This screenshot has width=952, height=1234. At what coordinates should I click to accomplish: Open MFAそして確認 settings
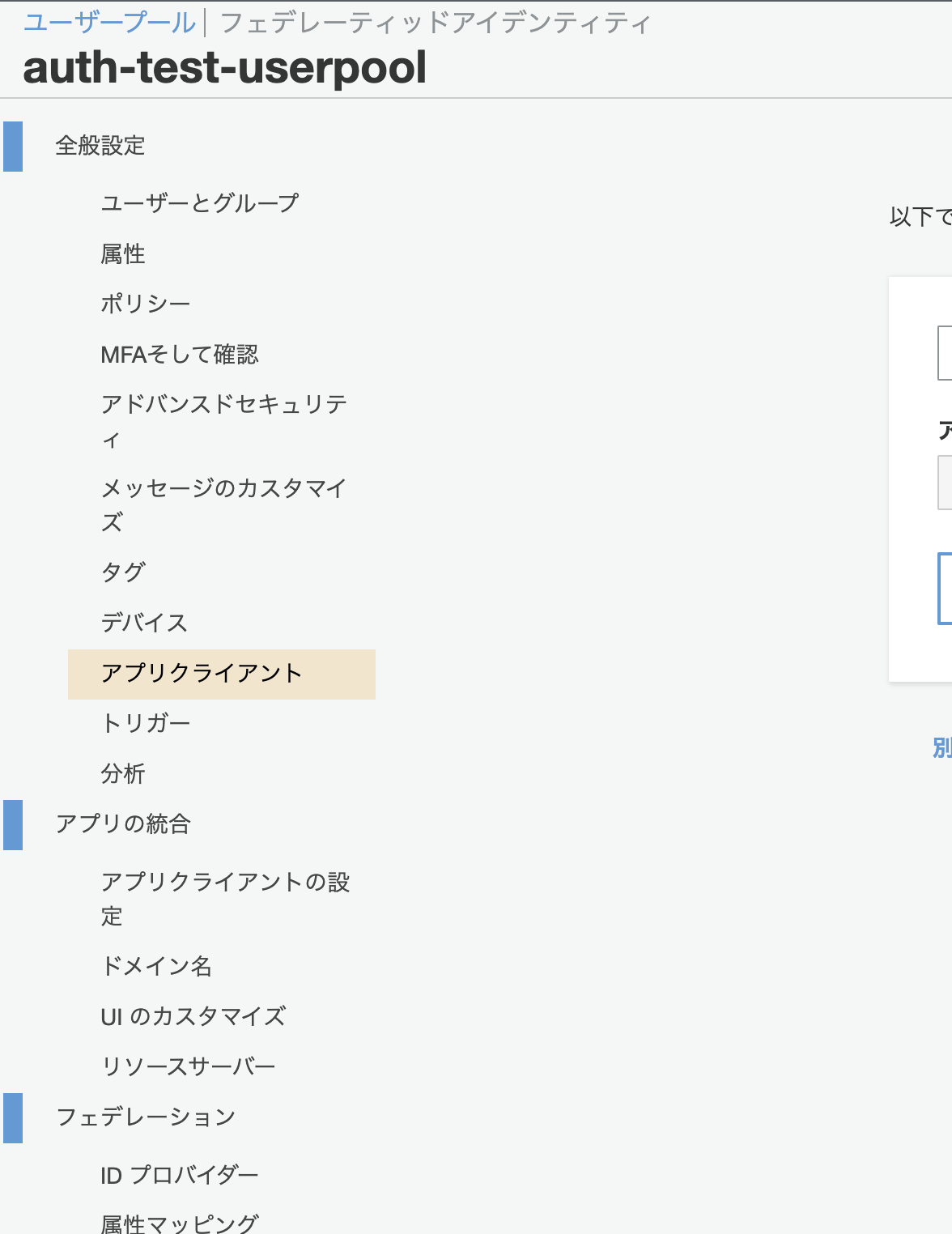coord(180,354)
